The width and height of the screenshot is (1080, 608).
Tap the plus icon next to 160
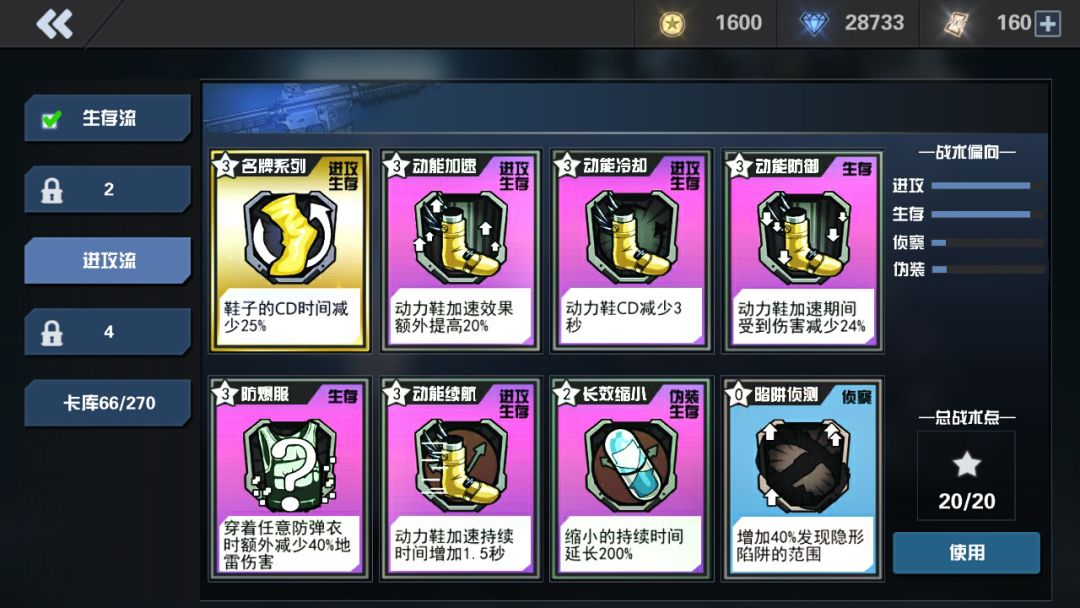[1048, 23]
